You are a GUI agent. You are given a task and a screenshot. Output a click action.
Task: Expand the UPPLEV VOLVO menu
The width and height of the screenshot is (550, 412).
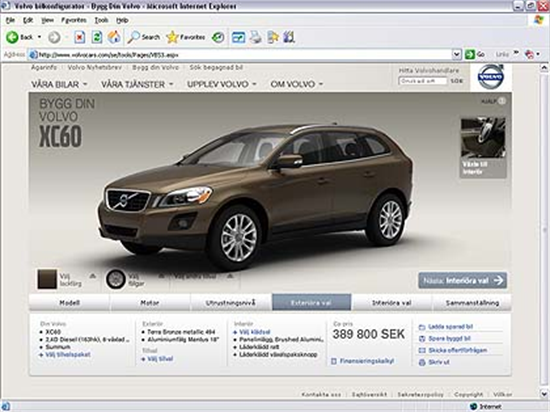pyautogui.click(x=222, y=85)
